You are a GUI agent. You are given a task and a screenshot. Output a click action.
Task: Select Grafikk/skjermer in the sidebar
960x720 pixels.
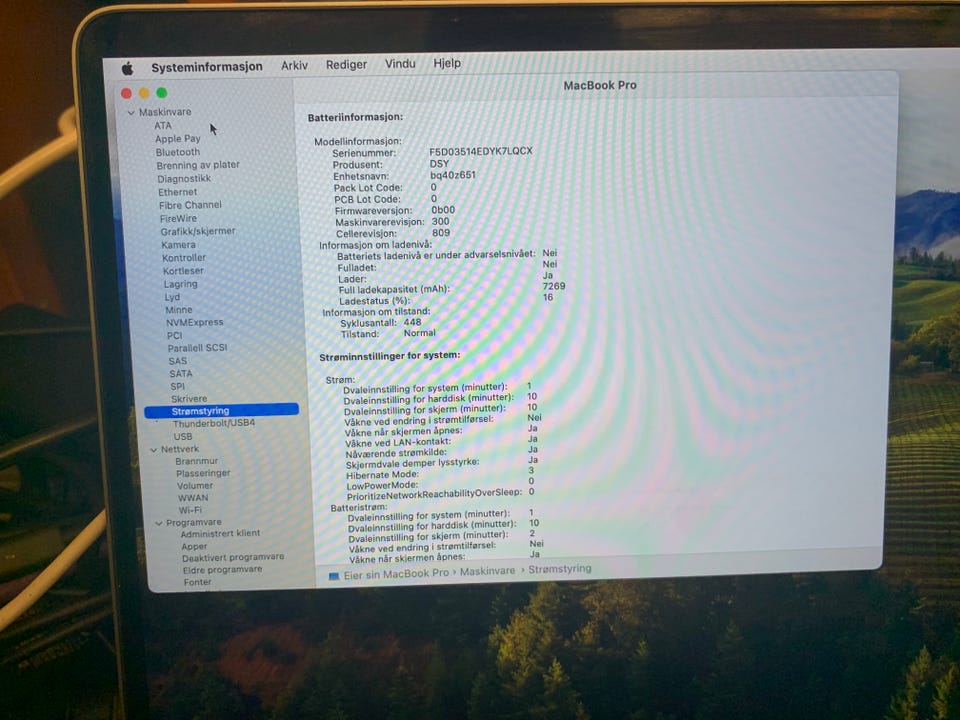[x=198, y=231]
